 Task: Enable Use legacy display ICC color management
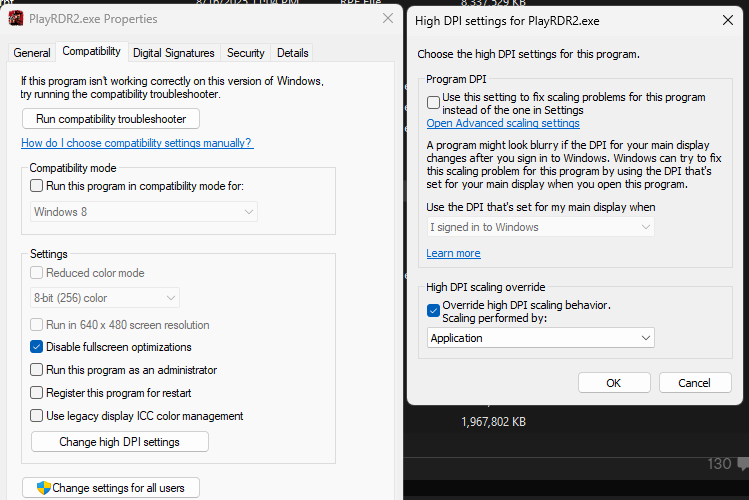tap(36, 415)
